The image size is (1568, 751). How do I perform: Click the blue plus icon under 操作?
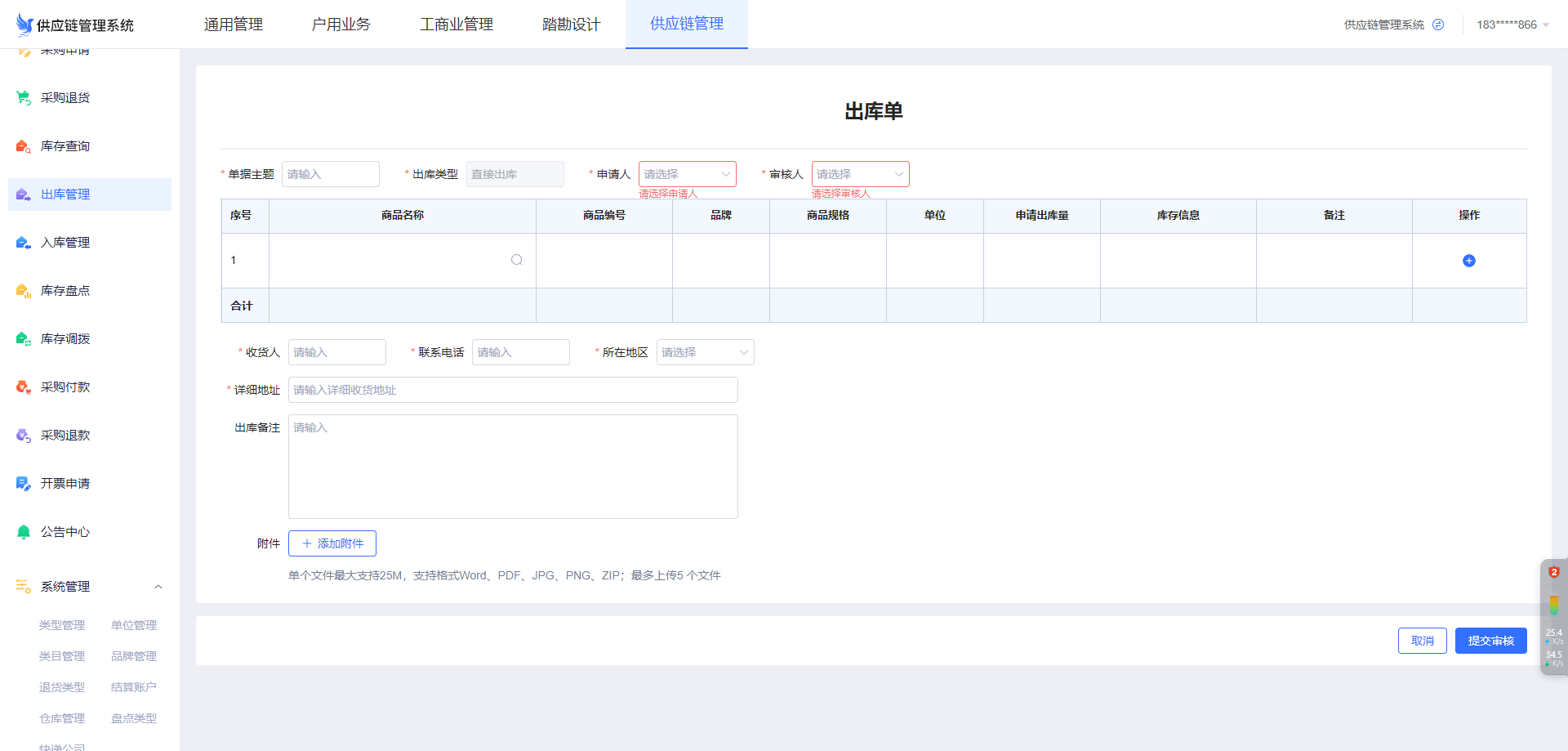click(x=1469, y=260)
